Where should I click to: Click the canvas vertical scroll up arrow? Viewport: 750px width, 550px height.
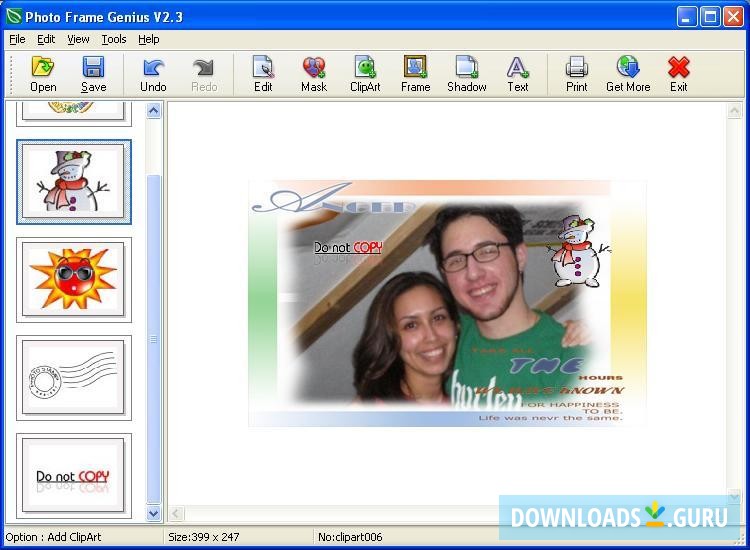tap(734, 111)
